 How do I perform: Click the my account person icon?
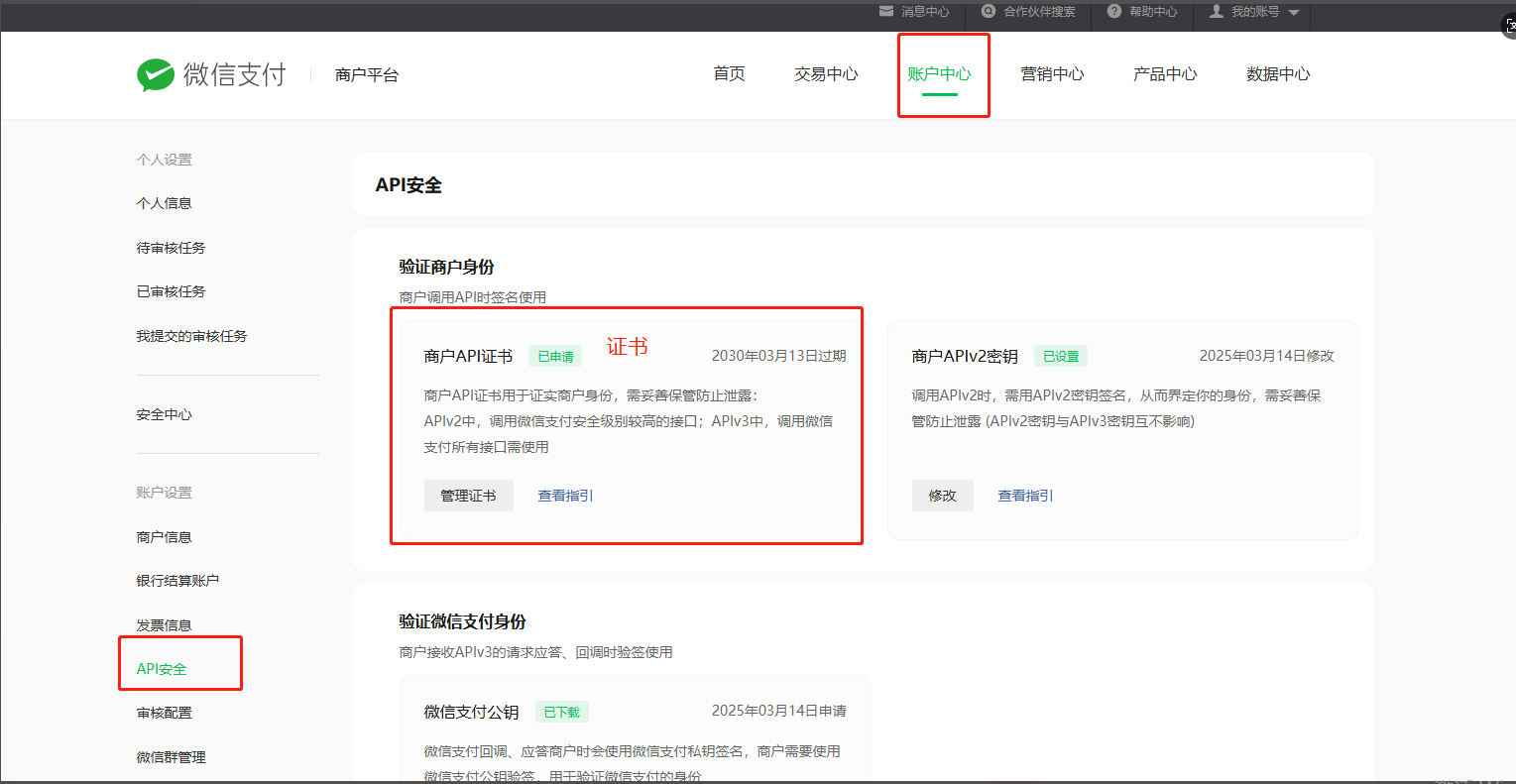[x=1217, y=11]
